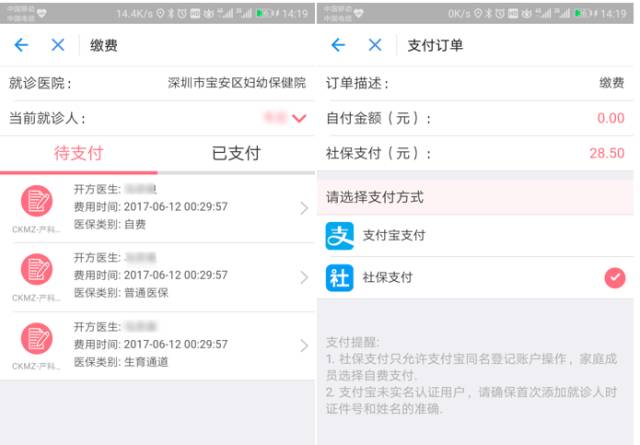Tap prescription icon for 普通医保 bill
The image size is (640, 445).
[x=38, y=270]
